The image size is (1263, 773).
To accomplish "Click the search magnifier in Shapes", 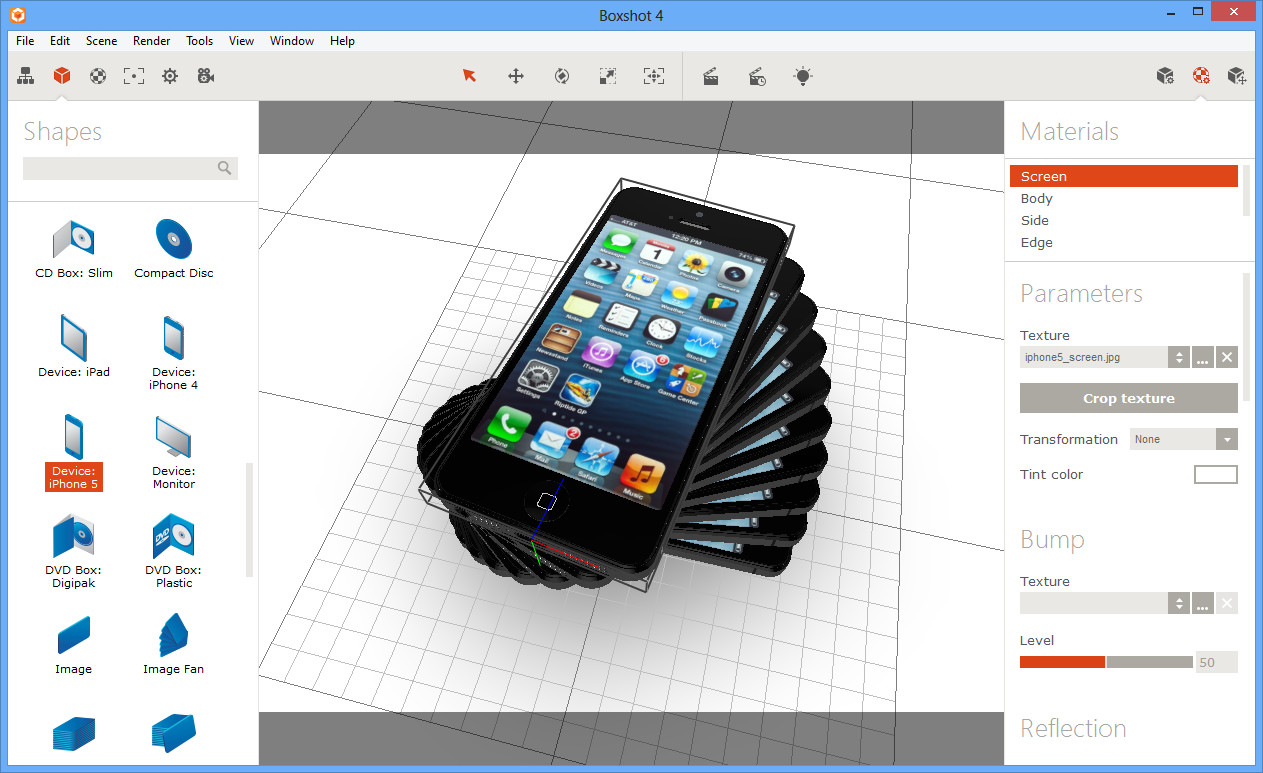I will (x=225, y=168).
